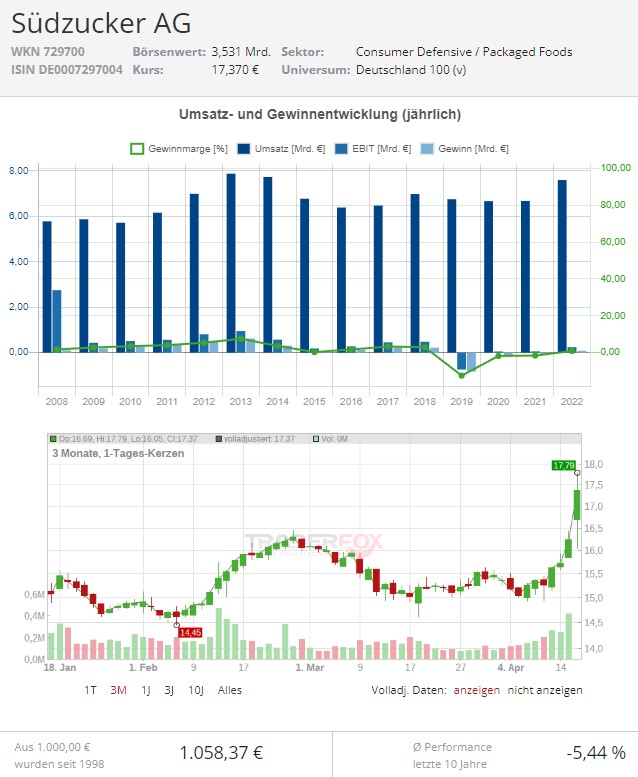Screen dimensions: 638x777
Task: Click the red 14,45 low price marker
Action: [190, 632]
